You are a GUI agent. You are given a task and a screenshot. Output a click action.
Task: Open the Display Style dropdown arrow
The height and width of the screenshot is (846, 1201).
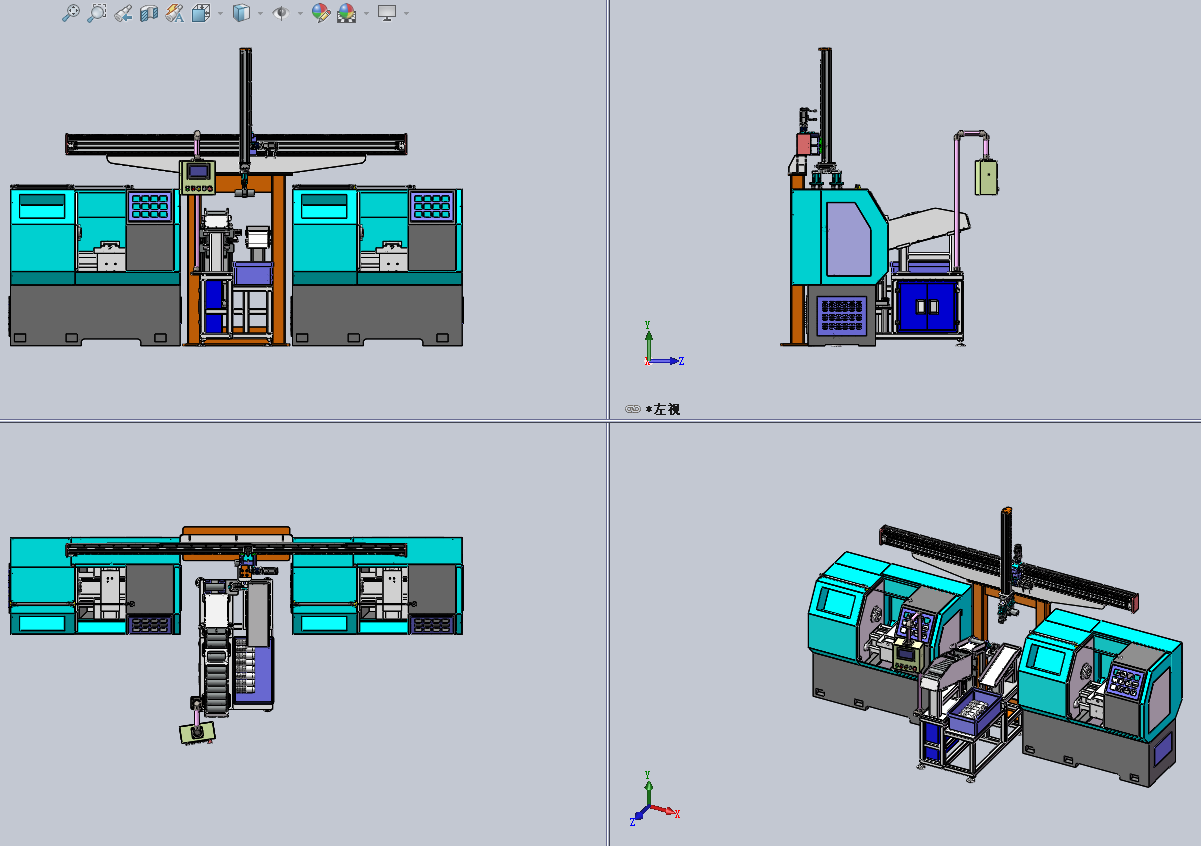(260, 13)
